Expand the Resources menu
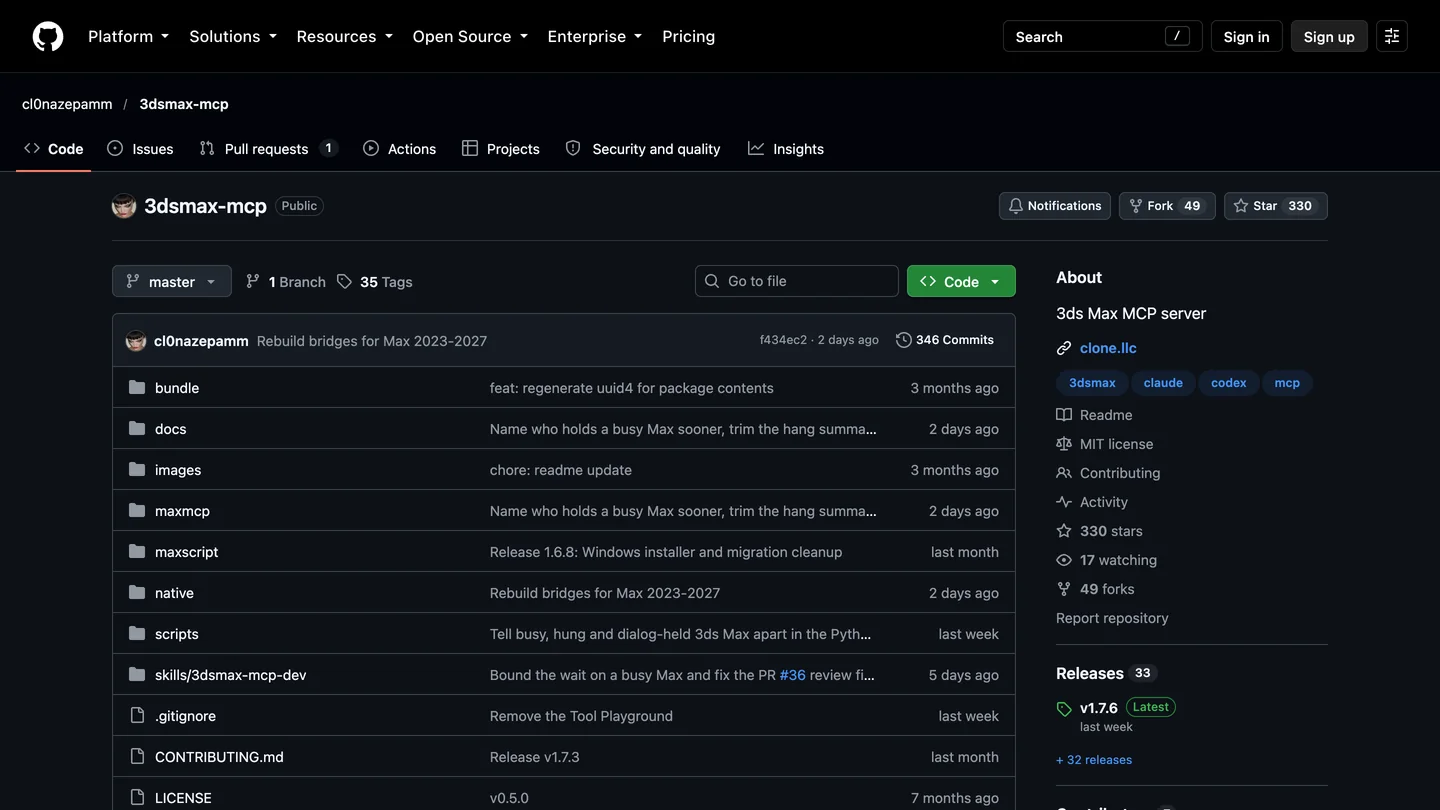 pyautogui.click(x=344, y=36)
